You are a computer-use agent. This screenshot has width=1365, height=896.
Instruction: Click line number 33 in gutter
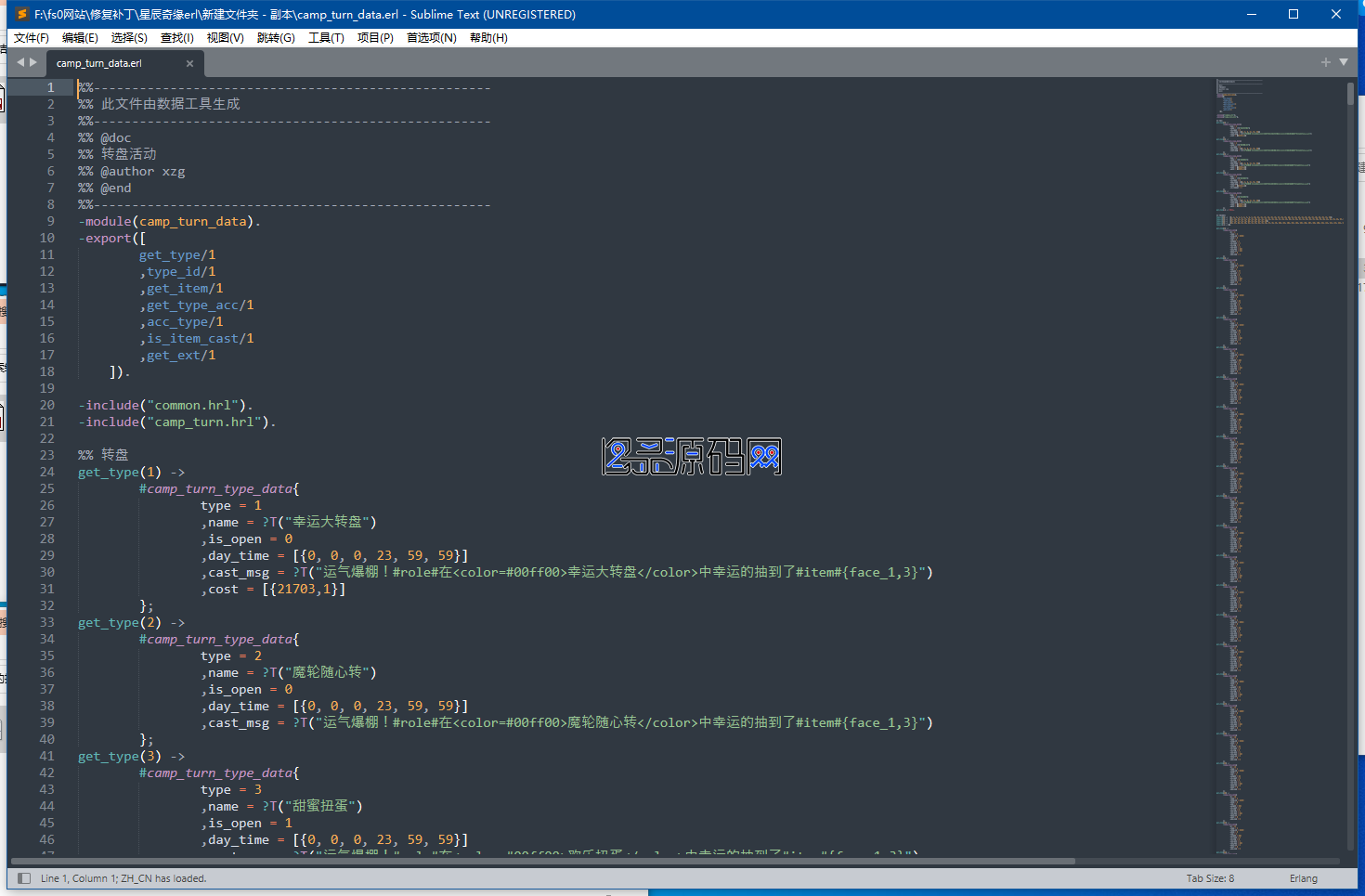[x=46, y=622]
